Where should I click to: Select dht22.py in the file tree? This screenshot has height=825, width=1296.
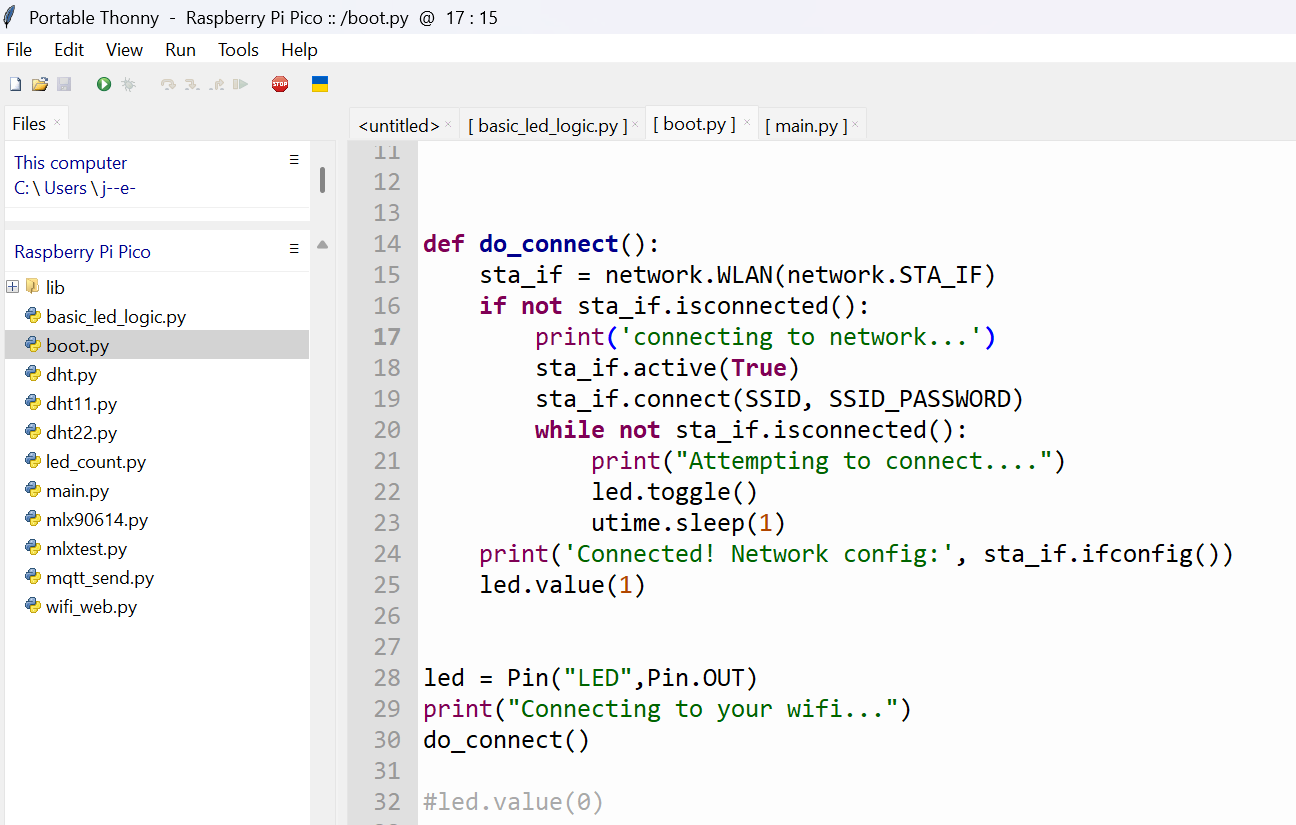pos(81,432)
